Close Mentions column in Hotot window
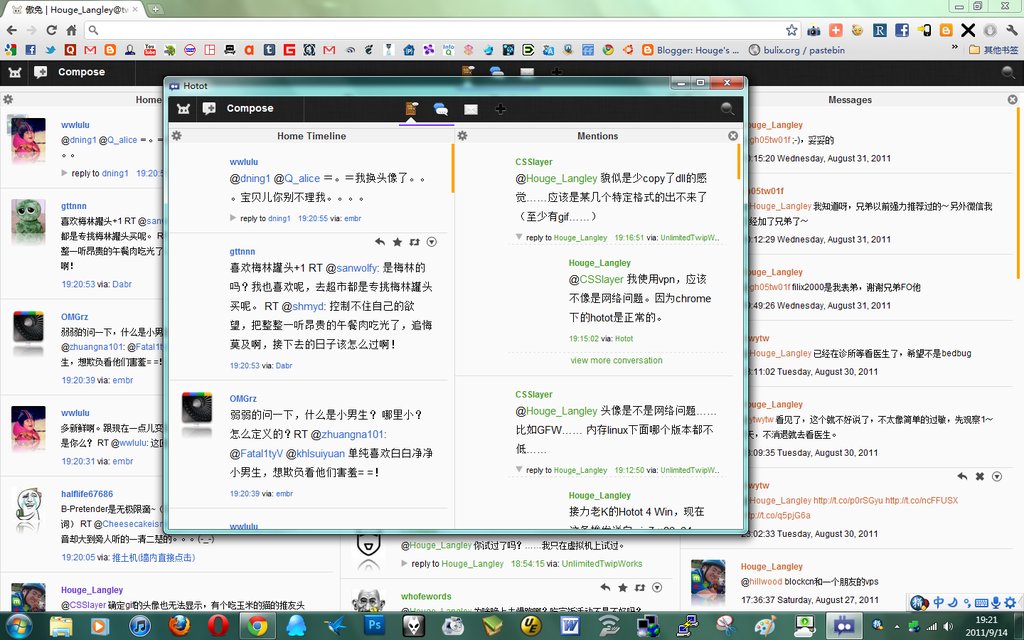The width and height of the screenshot is (1024, 640). pos(733,136)
